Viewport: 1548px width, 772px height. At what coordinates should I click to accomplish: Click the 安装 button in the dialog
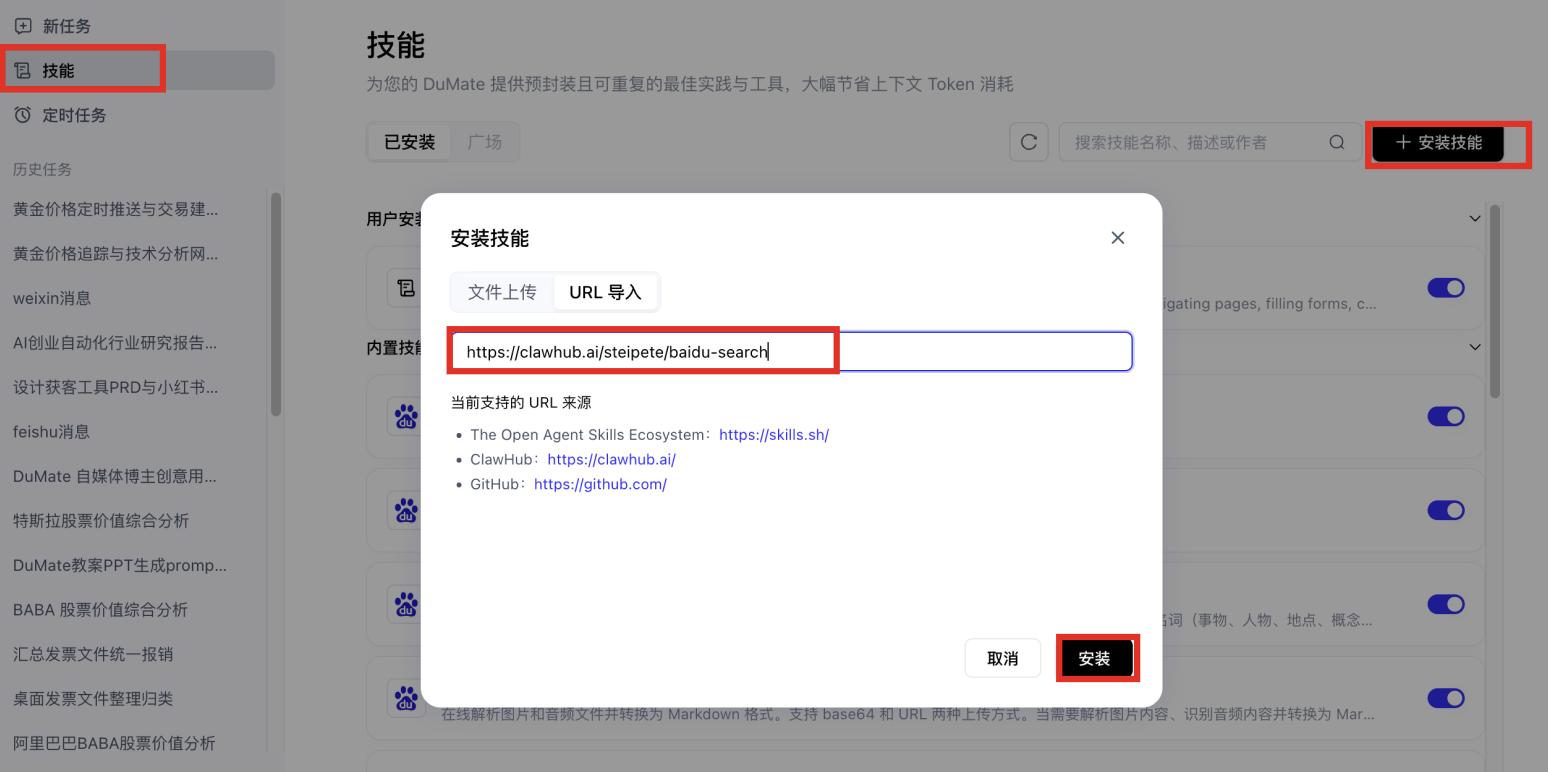point(1097,657)
